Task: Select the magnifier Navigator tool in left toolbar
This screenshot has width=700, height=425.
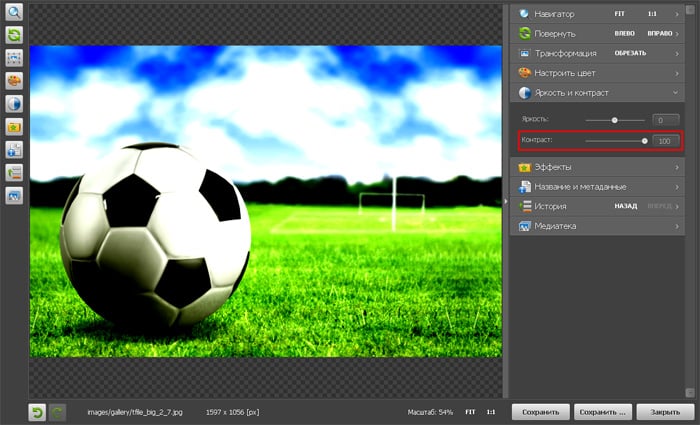Action: (15, 13)
